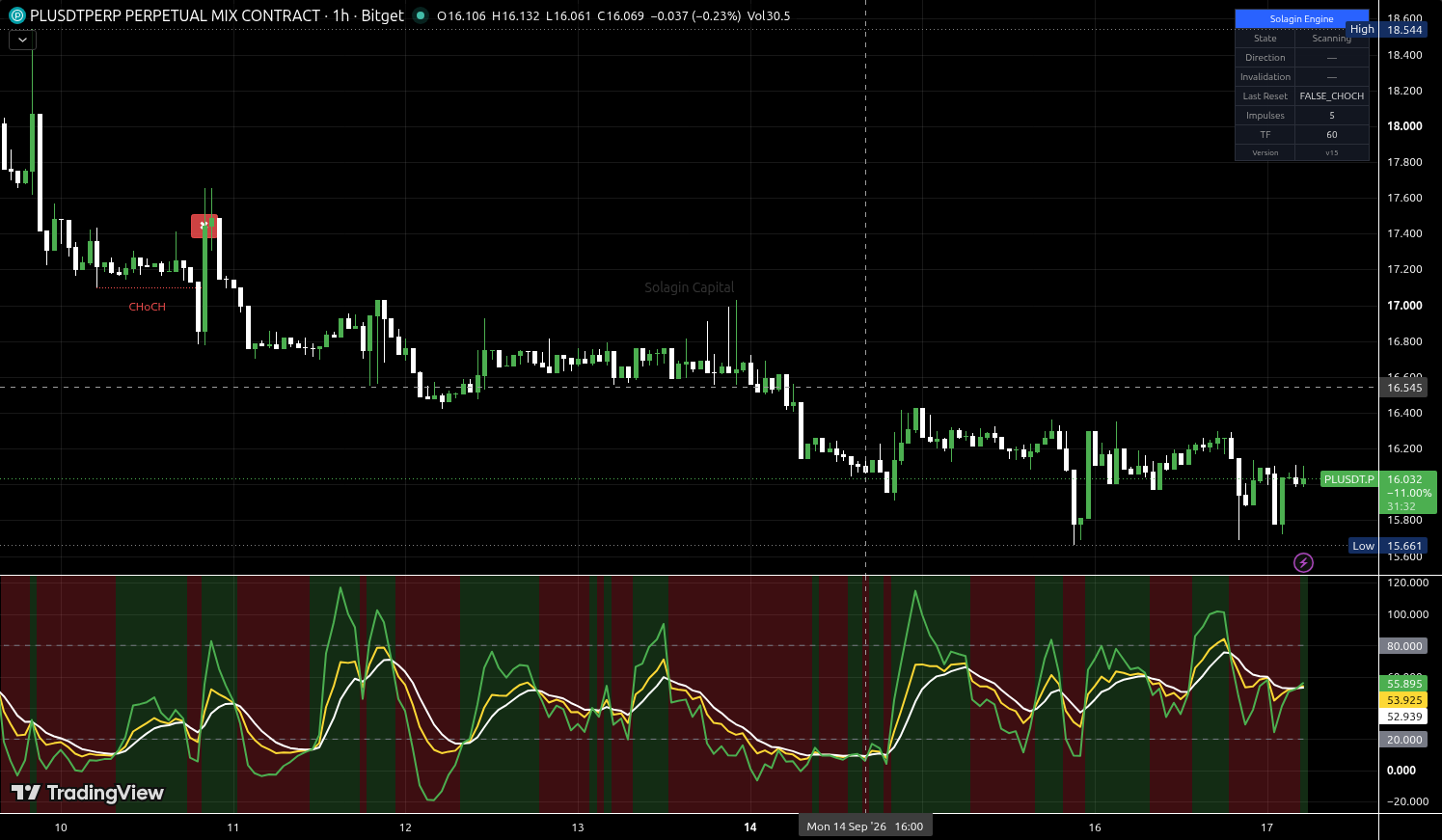1442x840 pixels.
Task: Click the yellow 53.925 oscillator value label
Action: pyautogui.click(x=1404, y=700)
